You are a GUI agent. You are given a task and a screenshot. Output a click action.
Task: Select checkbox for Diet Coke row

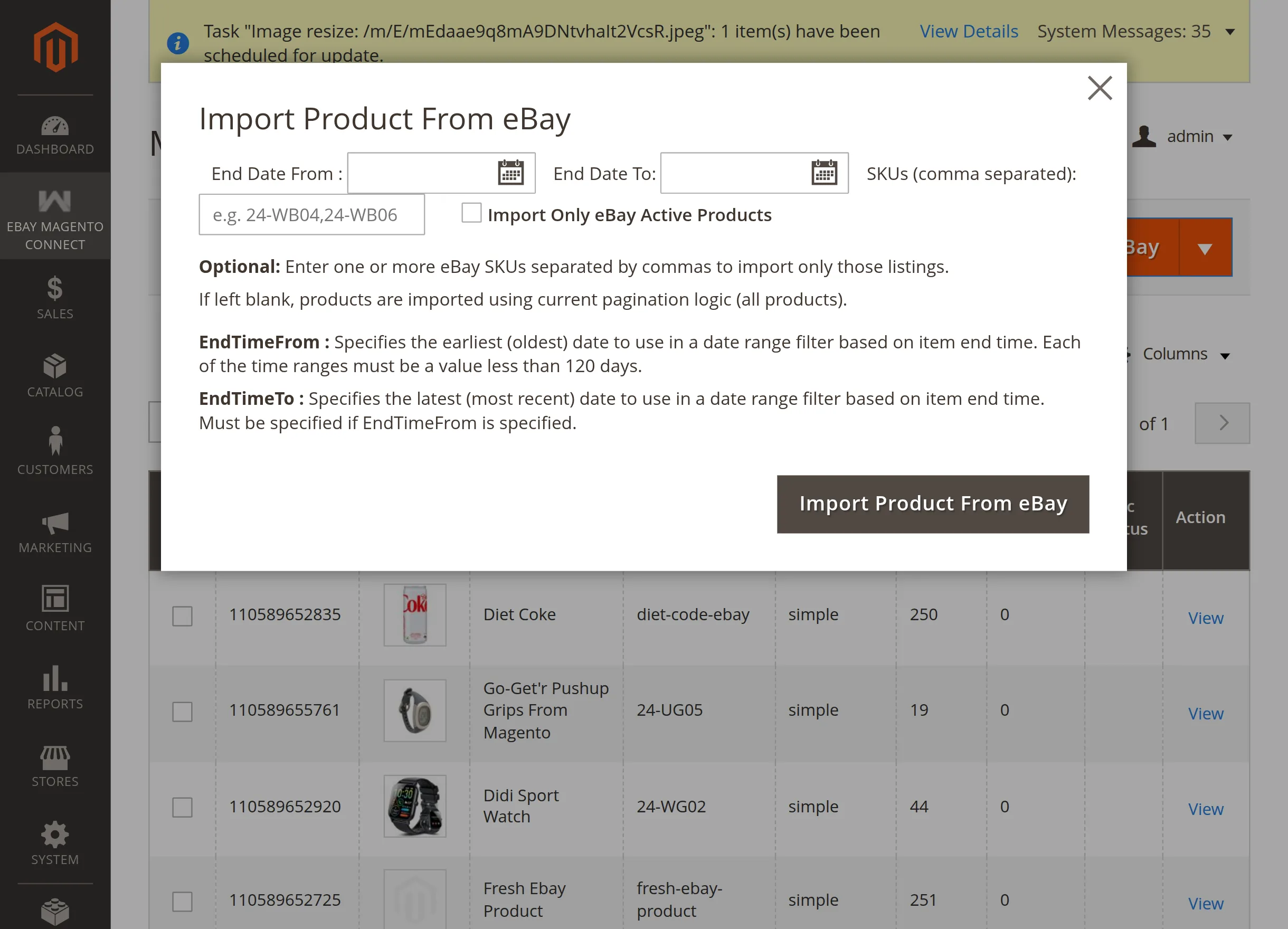pyautogui.click(x=182, y=615)
